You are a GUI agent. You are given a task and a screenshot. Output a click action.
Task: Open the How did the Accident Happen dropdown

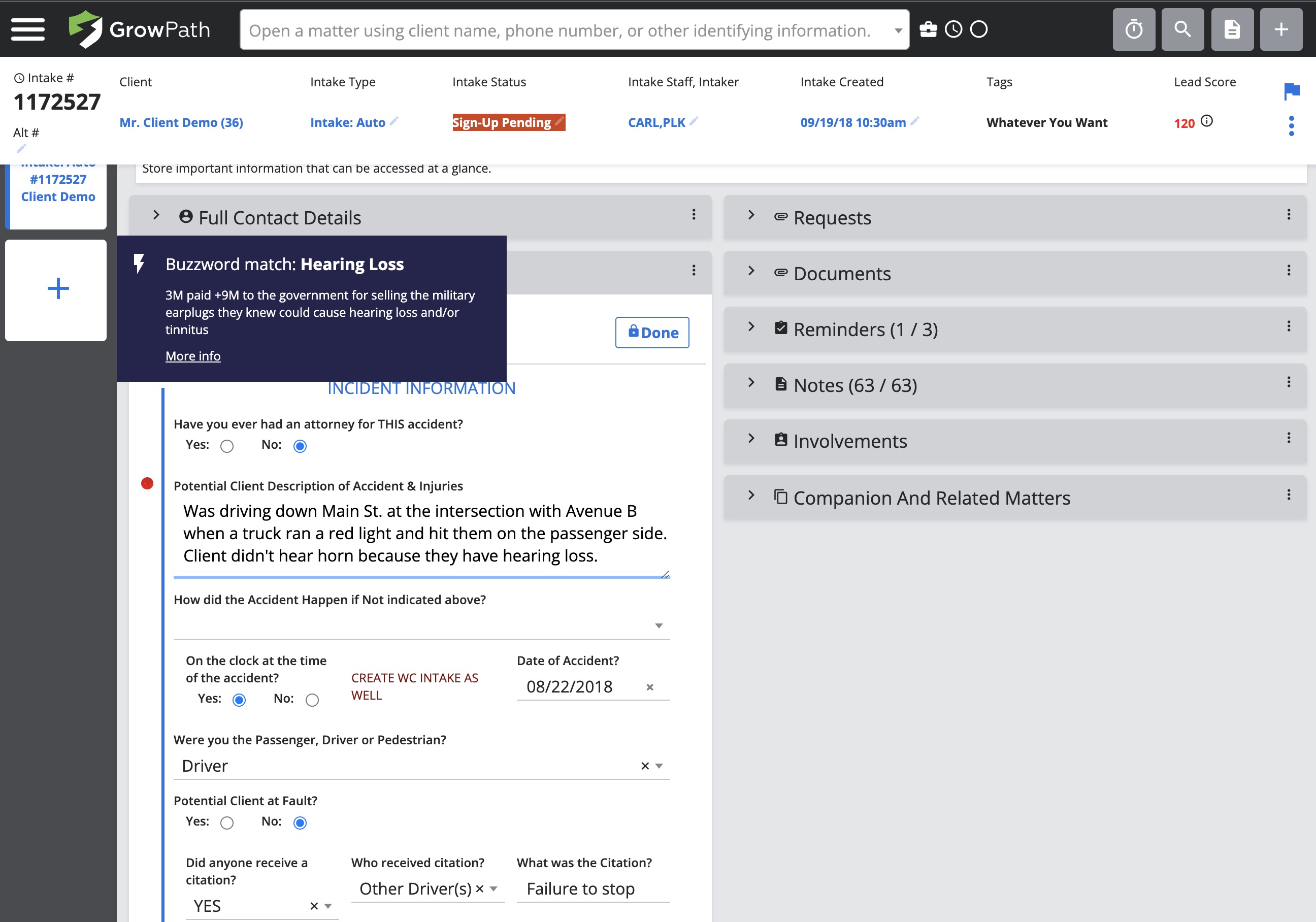660,626
